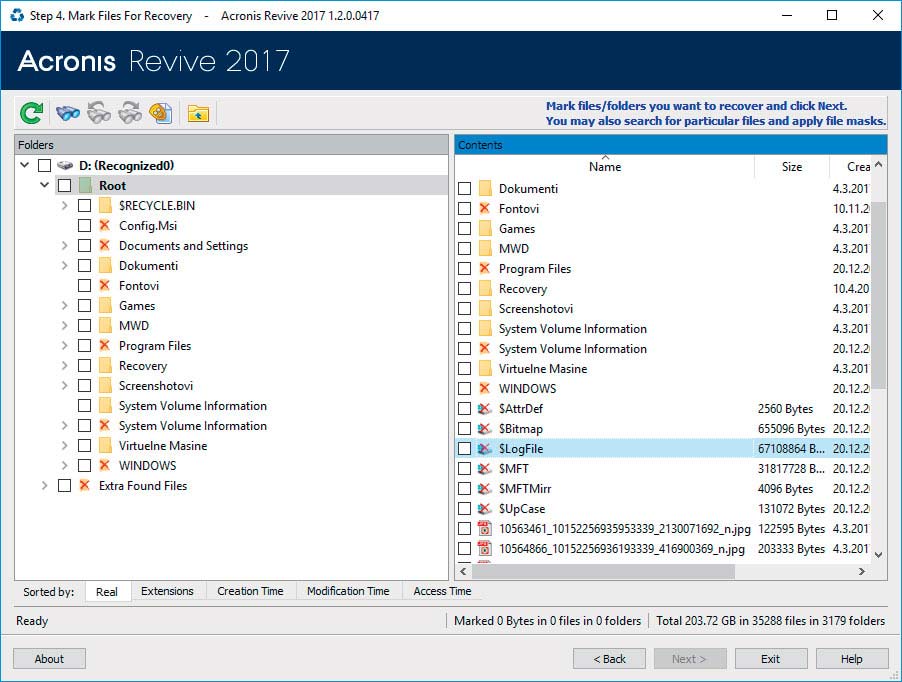This screenshot has height=682, width=902.
Task: Switch to the Extensions sorting tab
Action: (x=167, y=591)
